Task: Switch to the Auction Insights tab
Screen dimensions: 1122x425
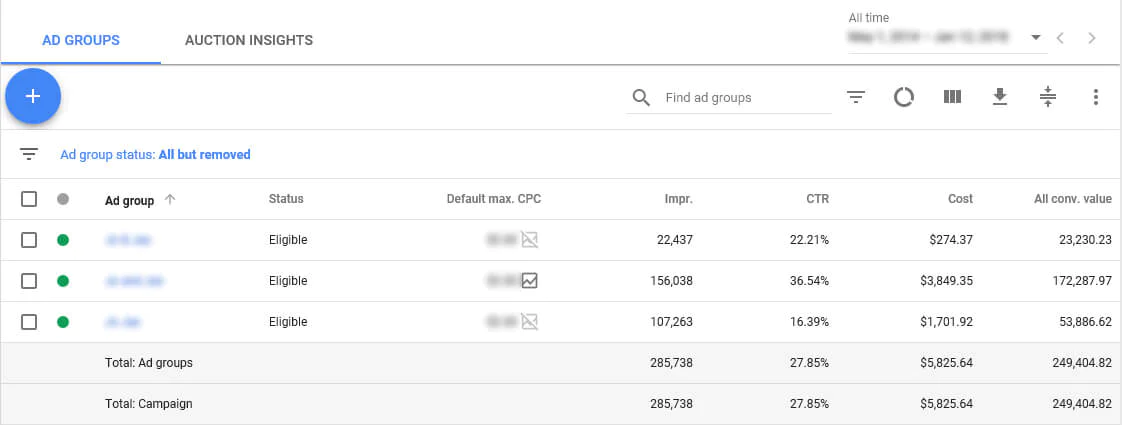Action: (x=249, y=41)
